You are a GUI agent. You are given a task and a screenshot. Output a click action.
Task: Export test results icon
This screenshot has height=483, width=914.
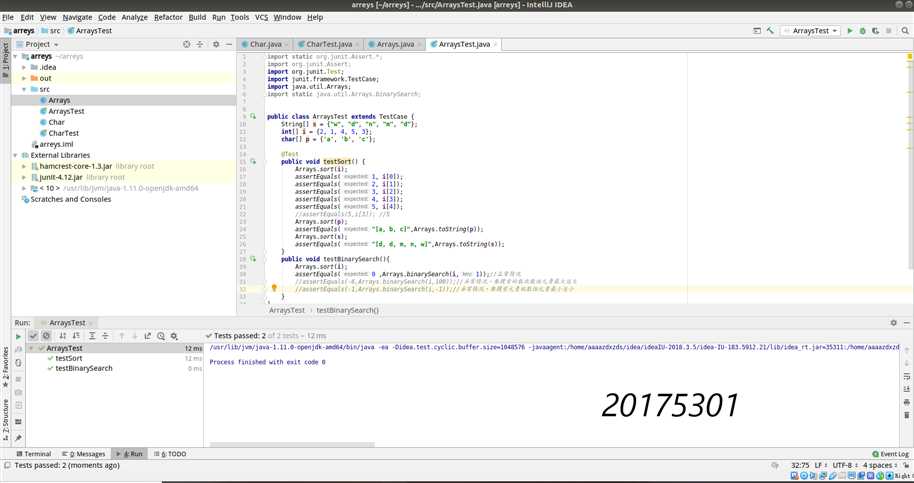tap(147, 336)
